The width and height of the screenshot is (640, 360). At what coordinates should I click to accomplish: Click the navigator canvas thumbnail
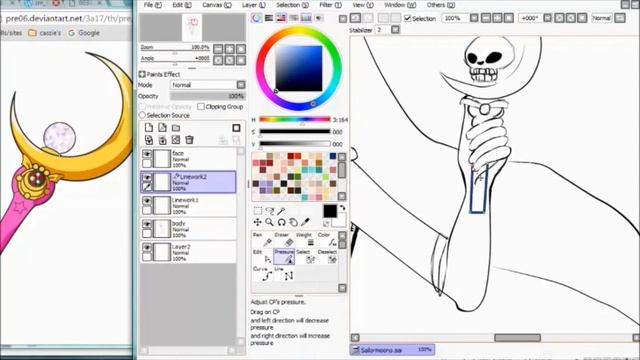pos(192,27)
